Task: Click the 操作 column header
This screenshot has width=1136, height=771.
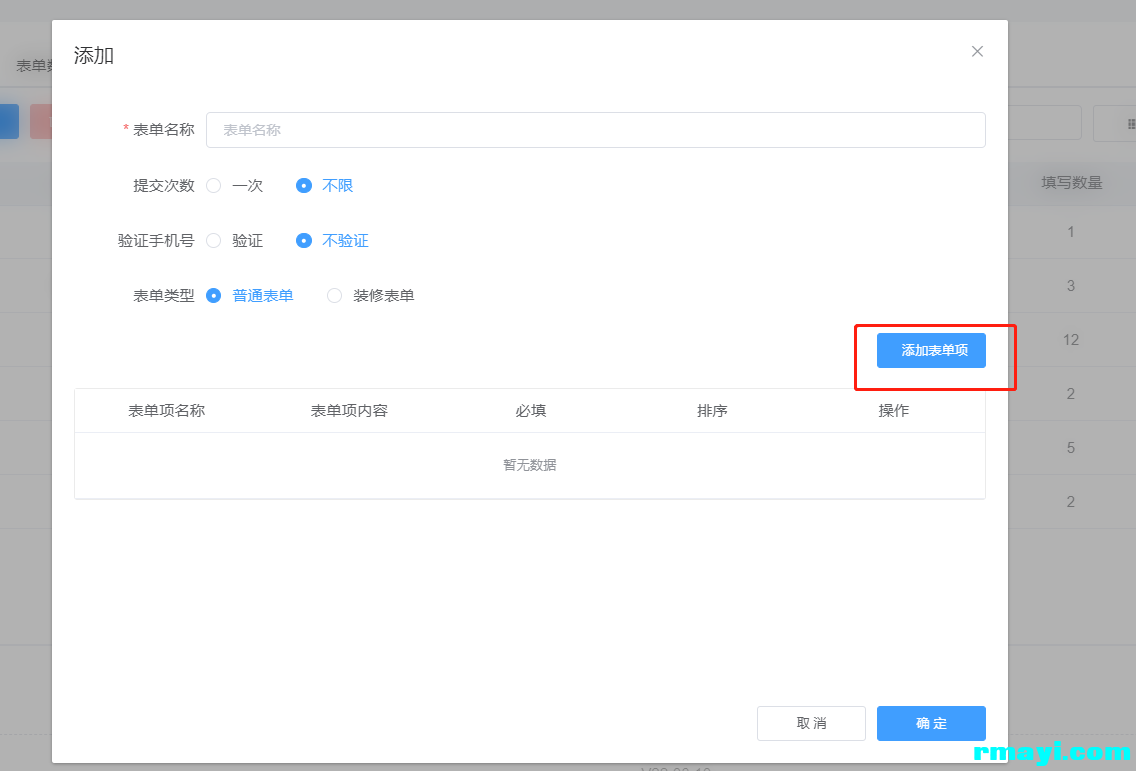Action: 893,411
